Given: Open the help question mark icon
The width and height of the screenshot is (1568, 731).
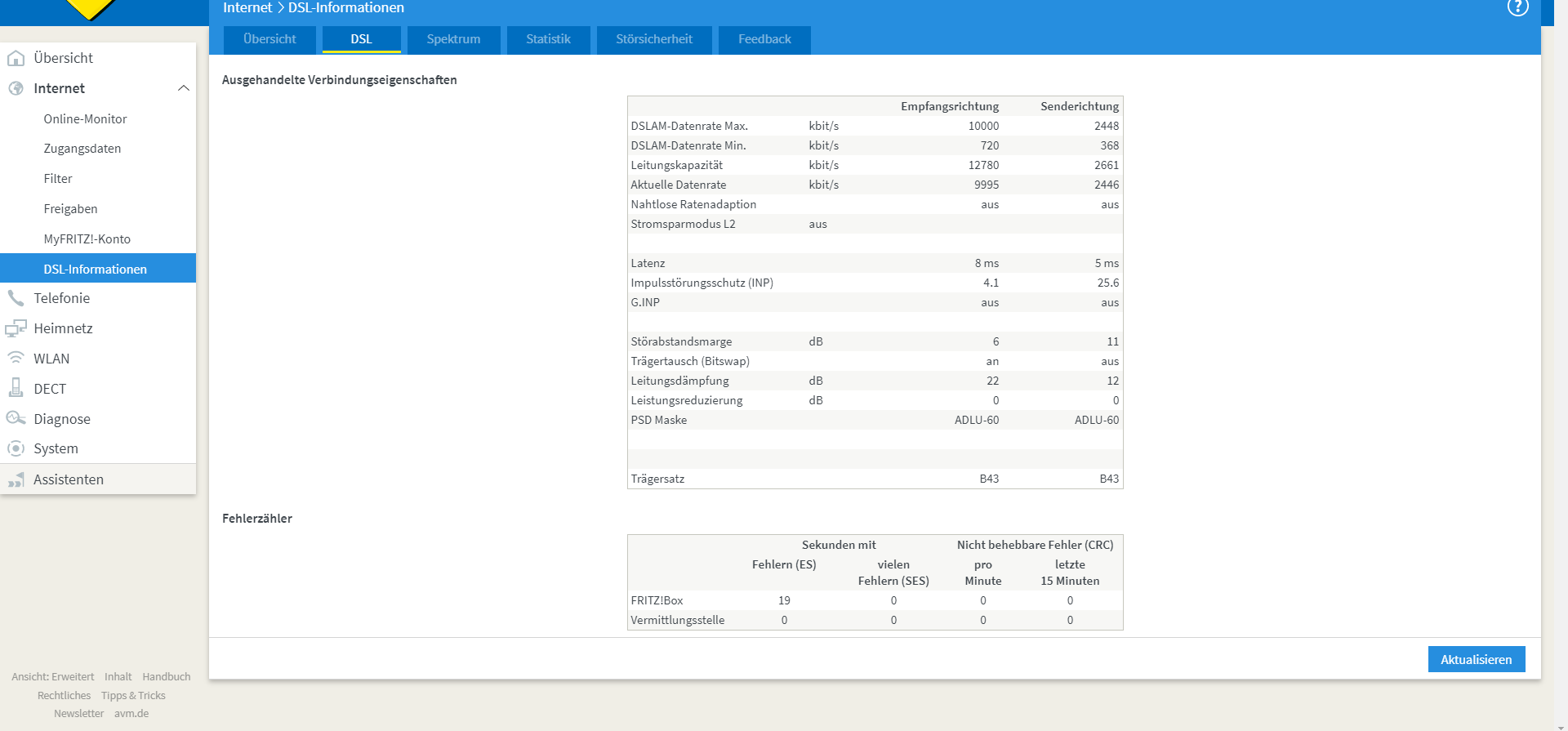Looking at the screenshot, I should (x=1517, y=7).
